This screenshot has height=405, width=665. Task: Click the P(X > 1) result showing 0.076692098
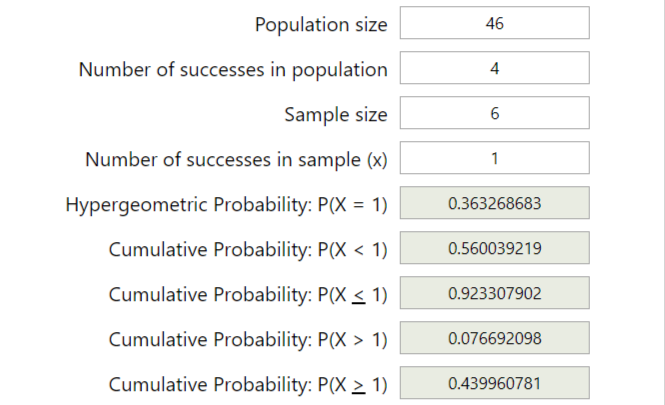click(494, 339)
